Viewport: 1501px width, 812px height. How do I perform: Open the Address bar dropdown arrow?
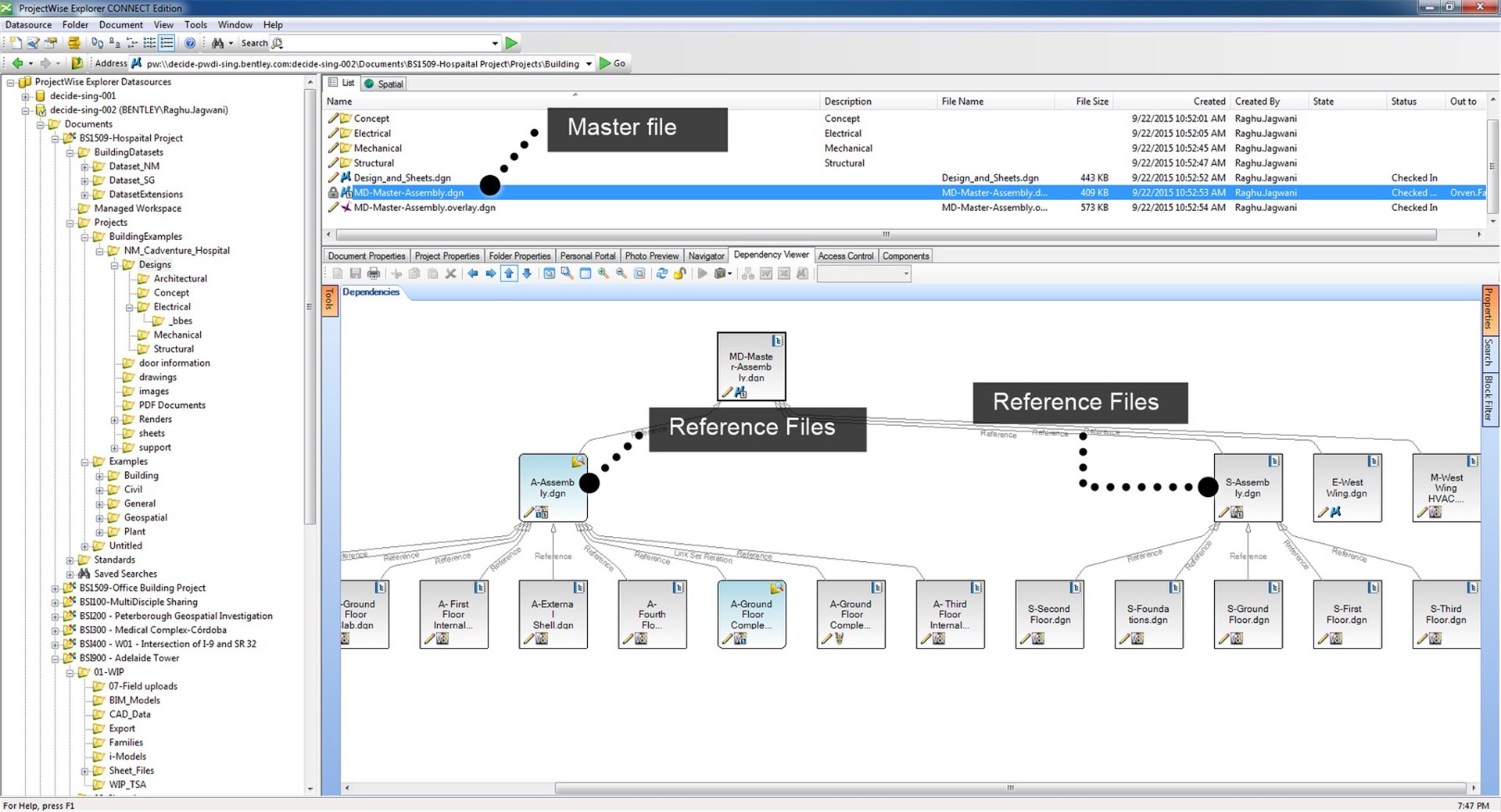[x=589, y=64]
